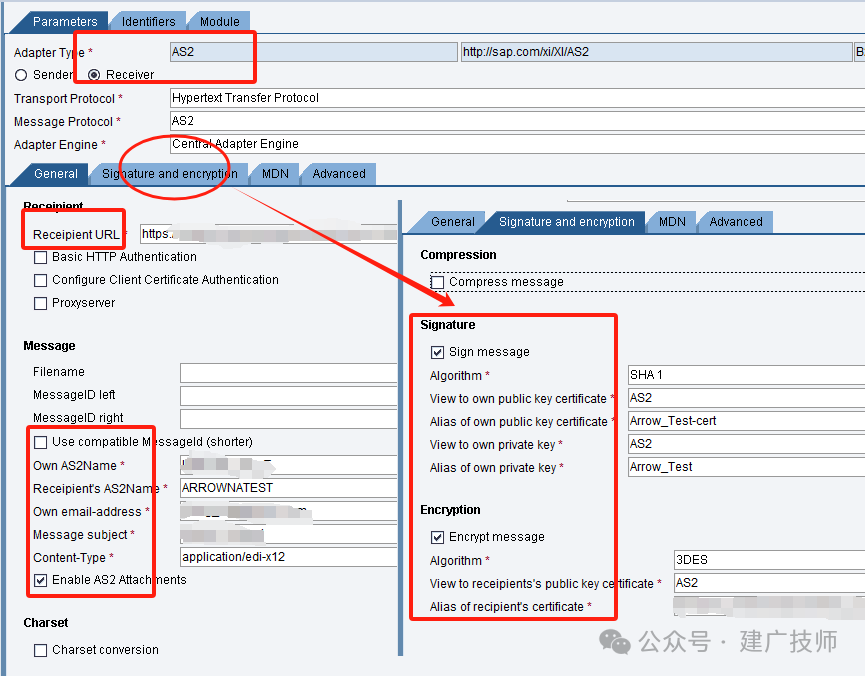Select right panel Signature and encryption tab
The image size is (865, 676).
coord(567,222)
